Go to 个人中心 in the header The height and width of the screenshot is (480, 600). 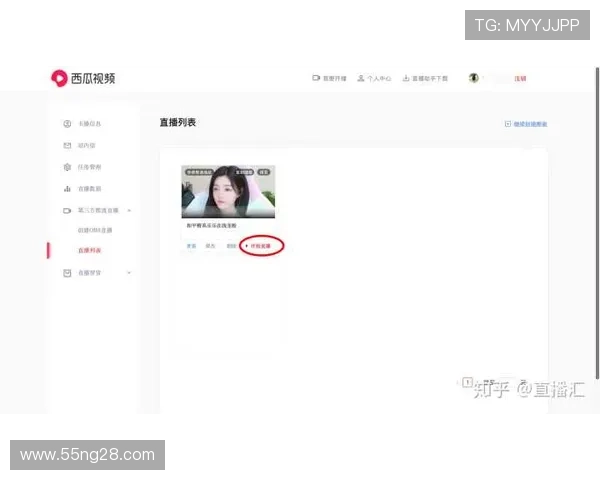(x=374, y=78)
